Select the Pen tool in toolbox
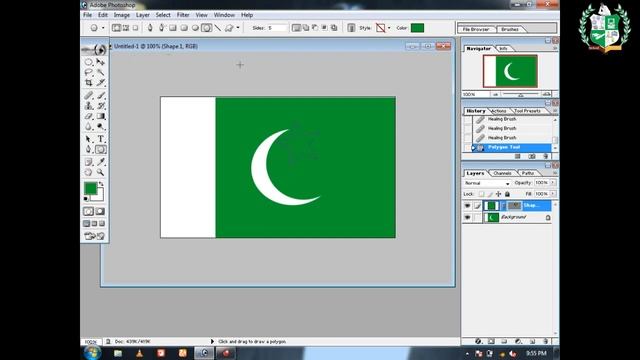 [89, 149]
